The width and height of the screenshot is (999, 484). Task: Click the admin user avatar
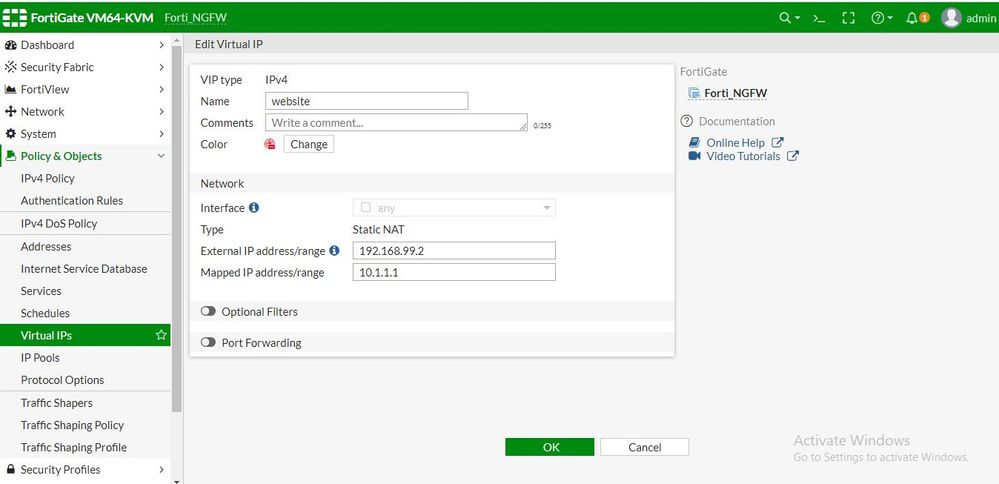(x=951, y=18)
